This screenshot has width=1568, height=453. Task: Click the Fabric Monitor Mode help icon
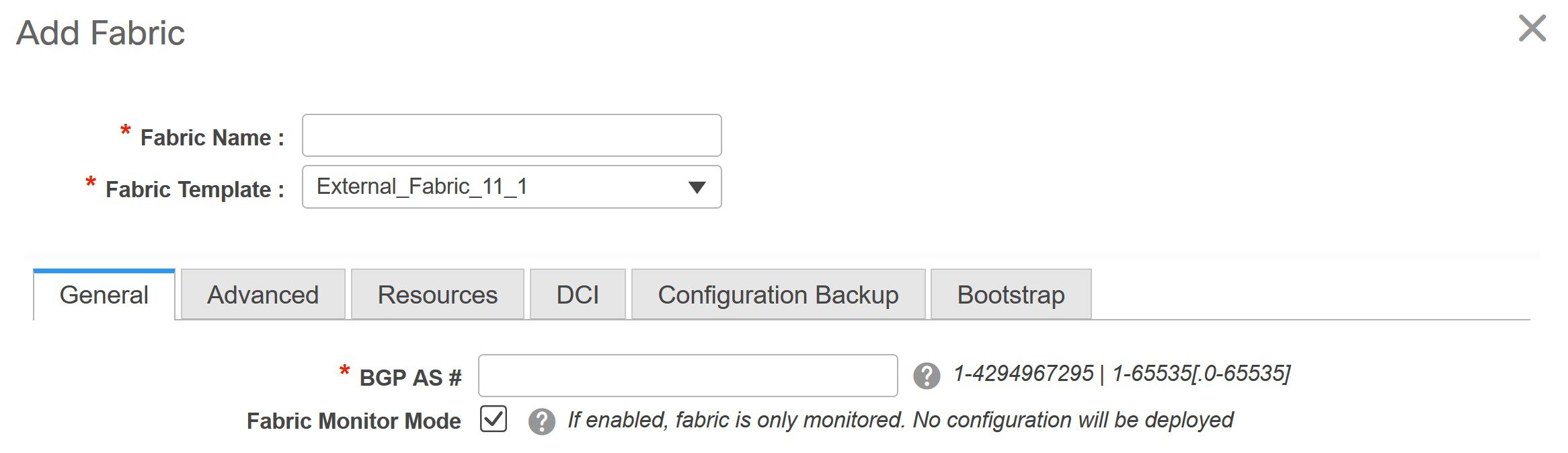541,422
